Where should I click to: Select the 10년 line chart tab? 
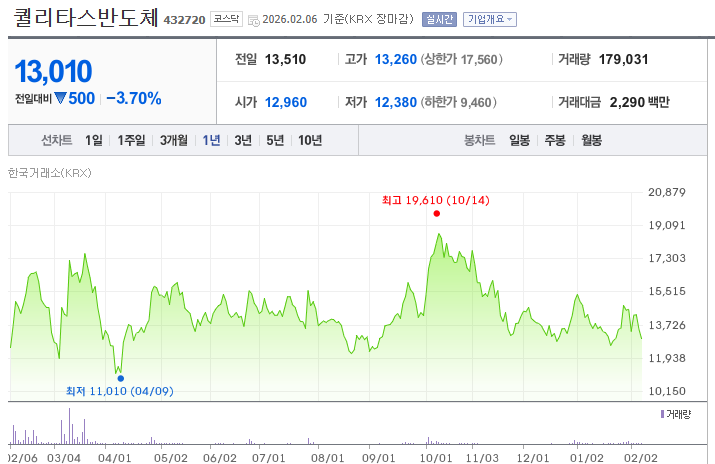tap(310, 140)
